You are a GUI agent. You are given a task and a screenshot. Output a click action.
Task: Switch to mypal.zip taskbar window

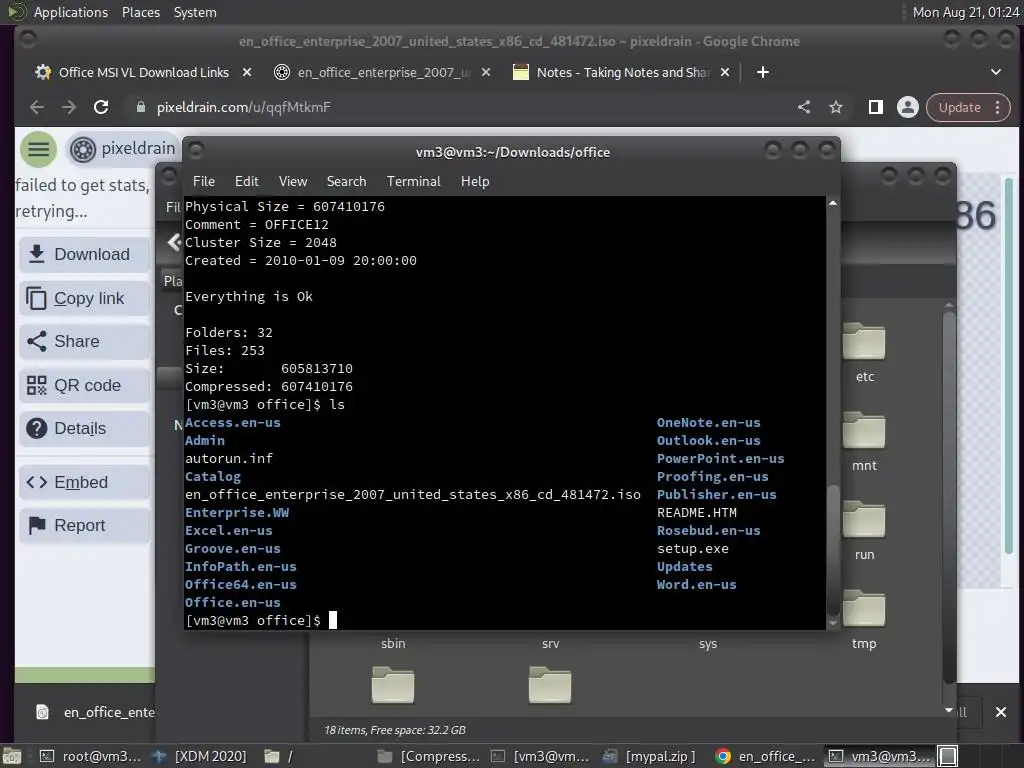650,756
